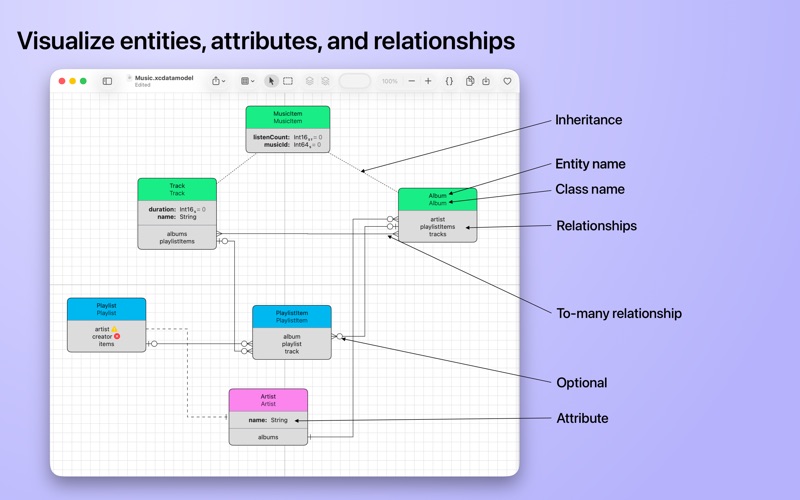The image size is (800, 500).
Task: Click the Music.xcdatamodel window title
Action: 164,78
